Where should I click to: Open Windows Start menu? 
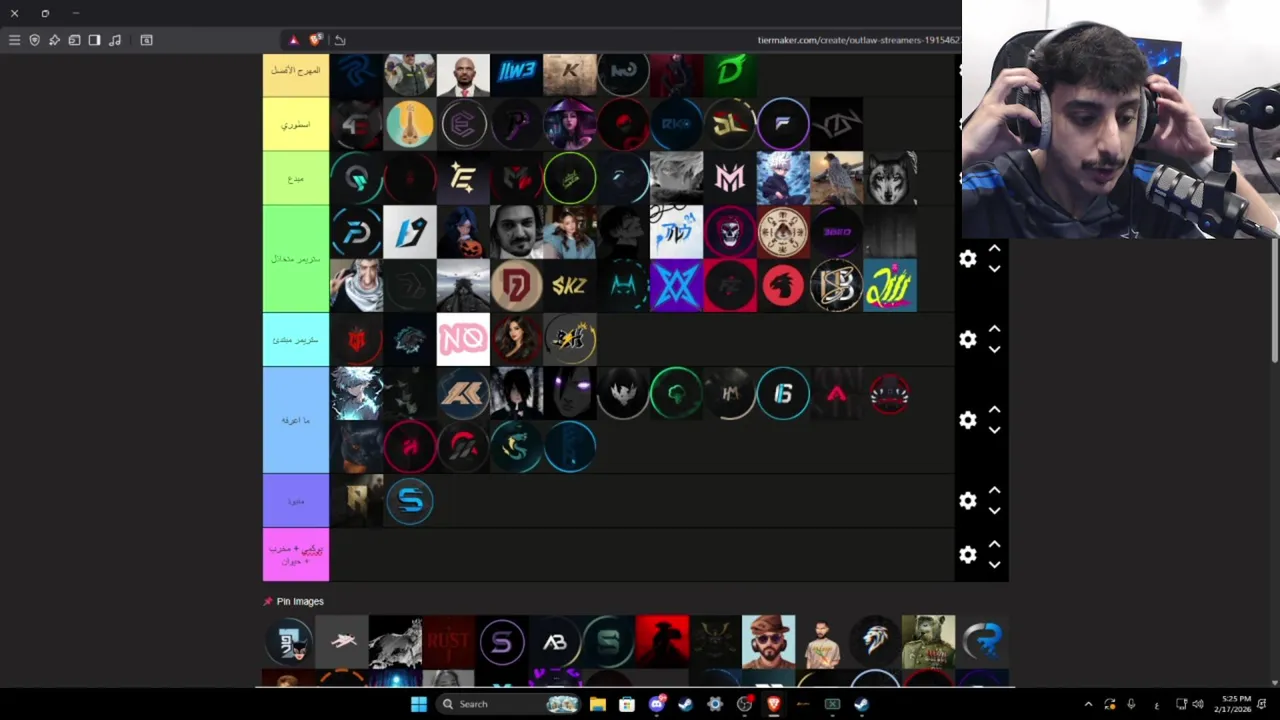419,704
